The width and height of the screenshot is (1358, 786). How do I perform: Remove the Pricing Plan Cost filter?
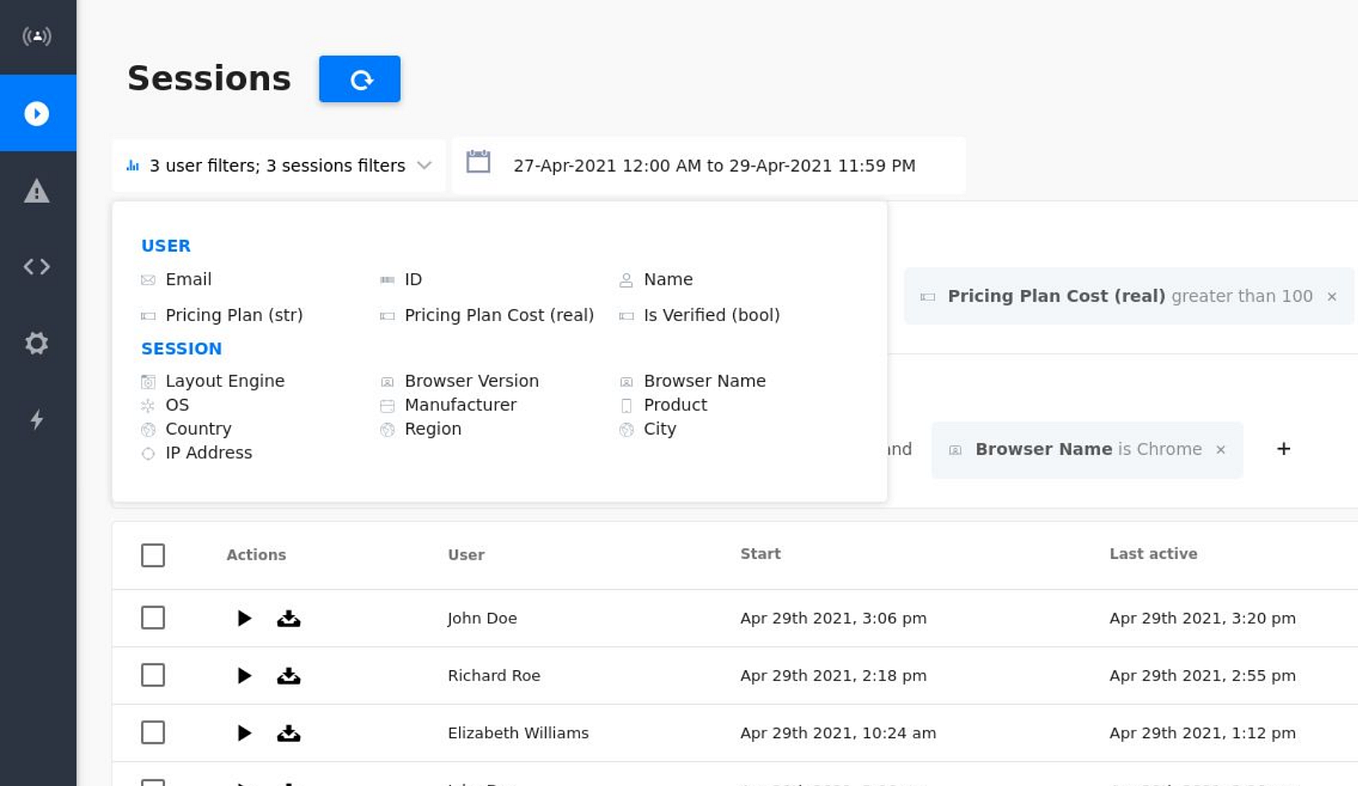pyautogui.click(x=1332, y=296)
